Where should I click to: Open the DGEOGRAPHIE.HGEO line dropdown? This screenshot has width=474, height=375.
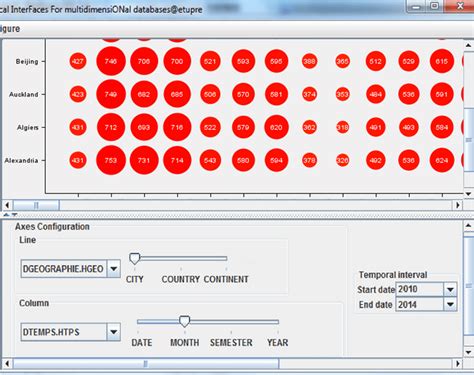[114, 269]
